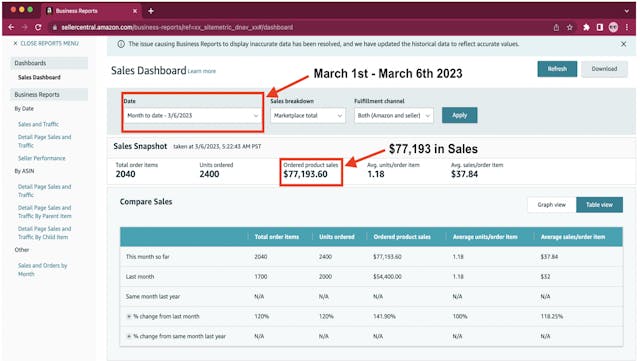Open the Fulfillment channel dropdown
The image size is (640, 361).
point(393,116)
